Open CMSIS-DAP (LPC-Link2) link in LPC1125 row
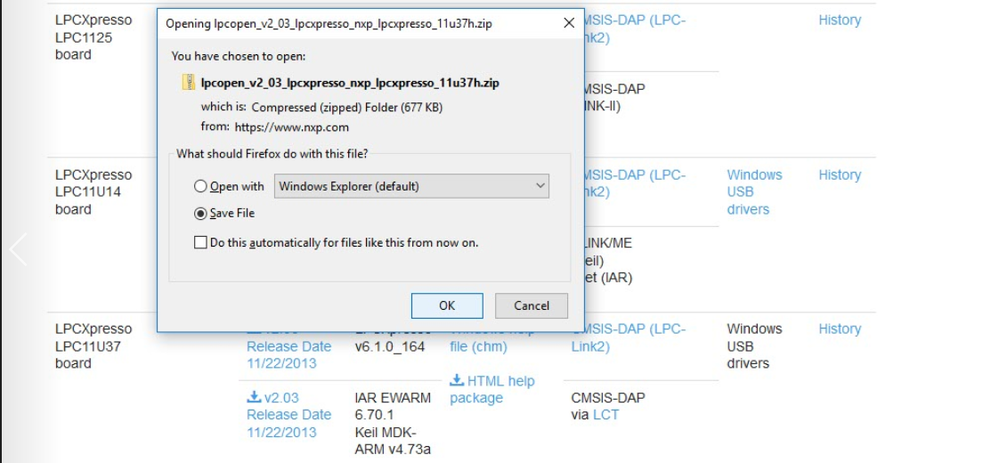The height and width of the screenshot is (463, 999). click(635, 29)
